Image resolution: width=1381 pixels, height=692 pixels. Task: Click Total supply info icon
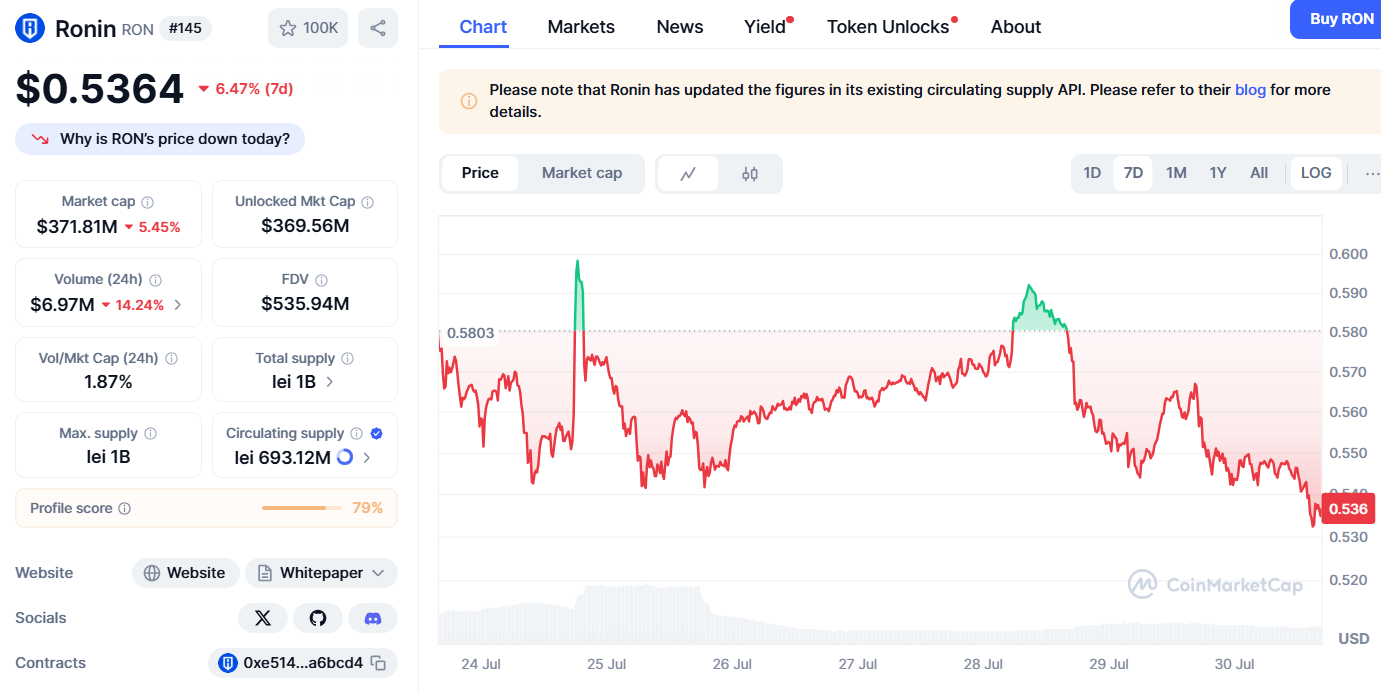coord(347,358)
